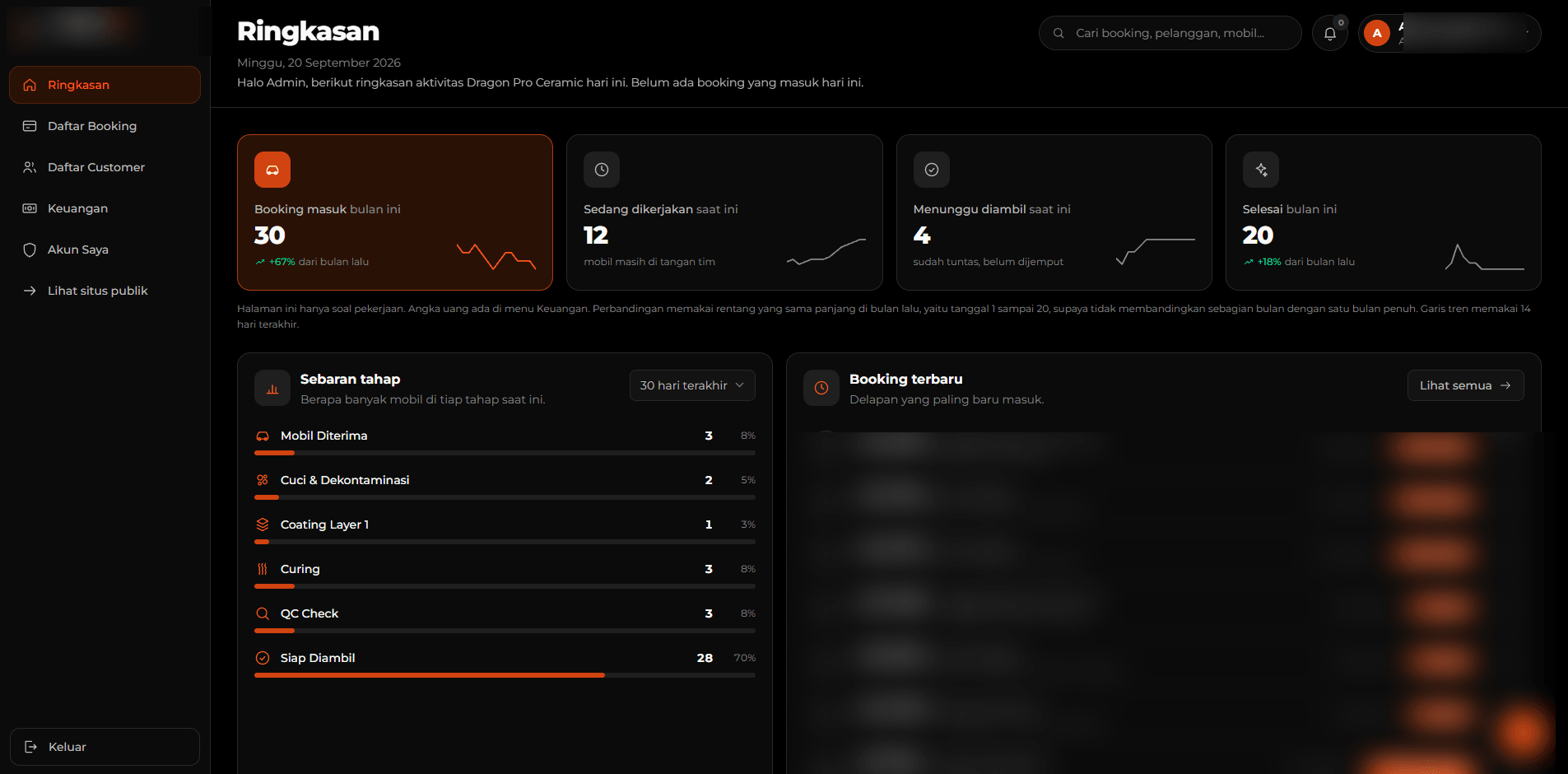Click the 'Ringkasan' page title
Viewport: 1568px width, 774px height.
click(x=308, y=31)
